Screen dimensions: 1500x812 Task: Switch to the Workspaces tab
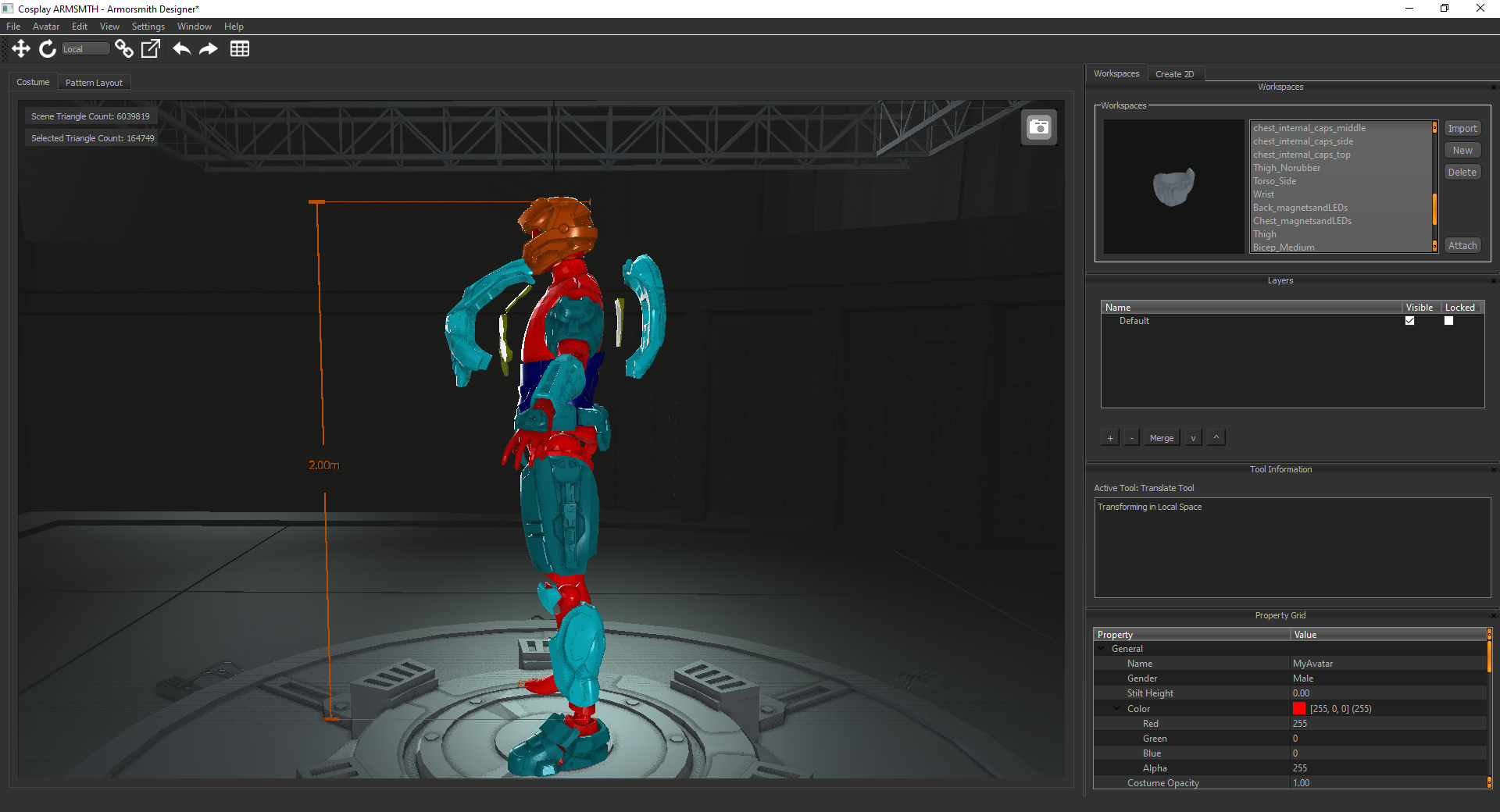(x=1116, y=73)
